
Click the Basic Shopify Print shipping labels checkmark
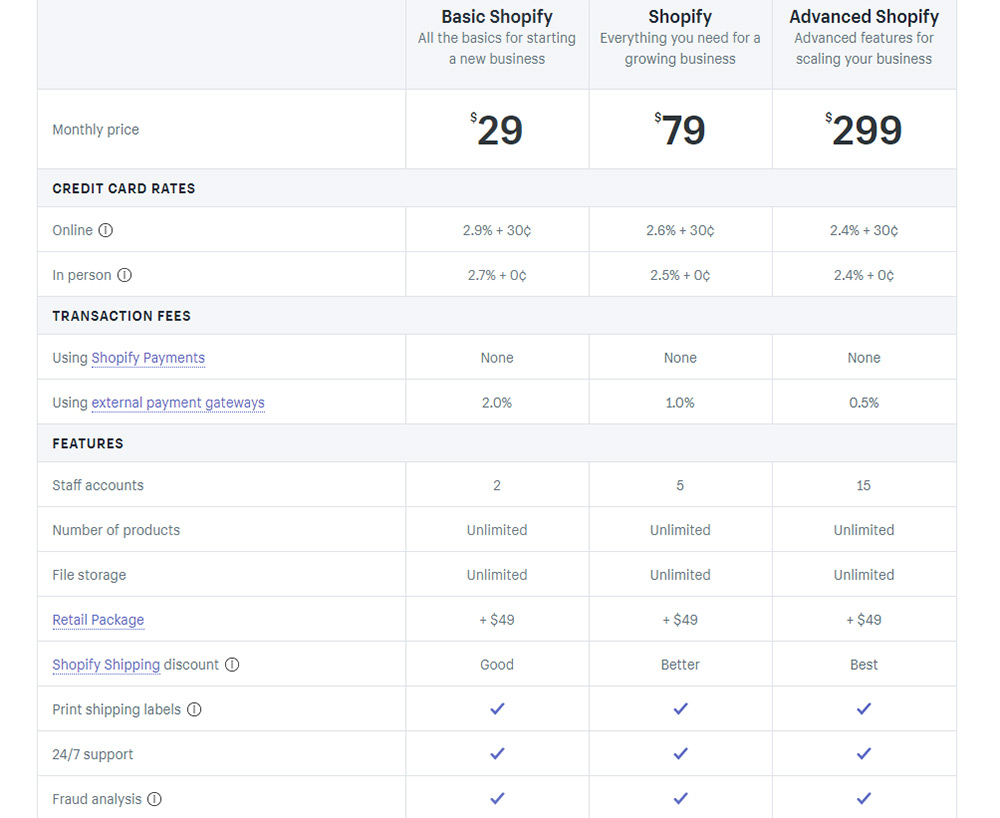tap(497, 709)
